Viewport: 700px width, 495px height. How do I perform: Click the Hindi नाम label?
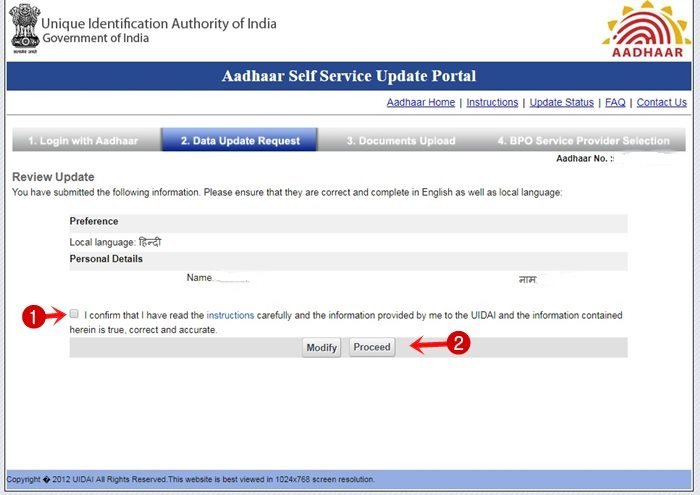click(x=527, y=279)
